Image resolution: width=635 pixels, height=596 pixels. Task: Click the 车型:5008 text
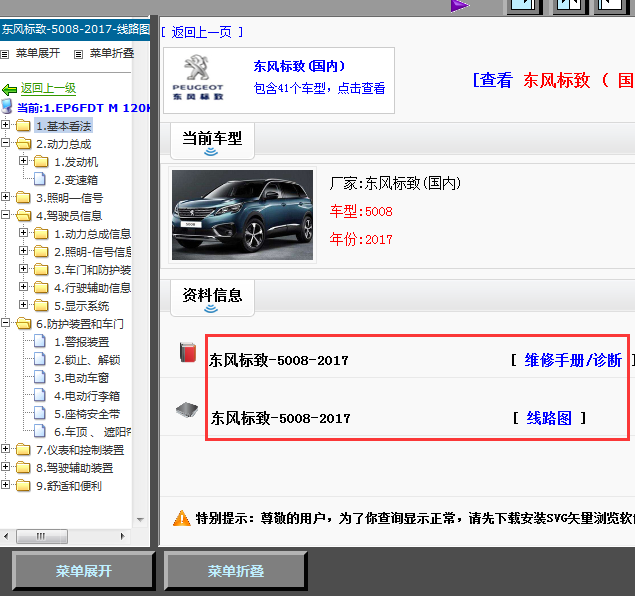click(x=361, y=211)
